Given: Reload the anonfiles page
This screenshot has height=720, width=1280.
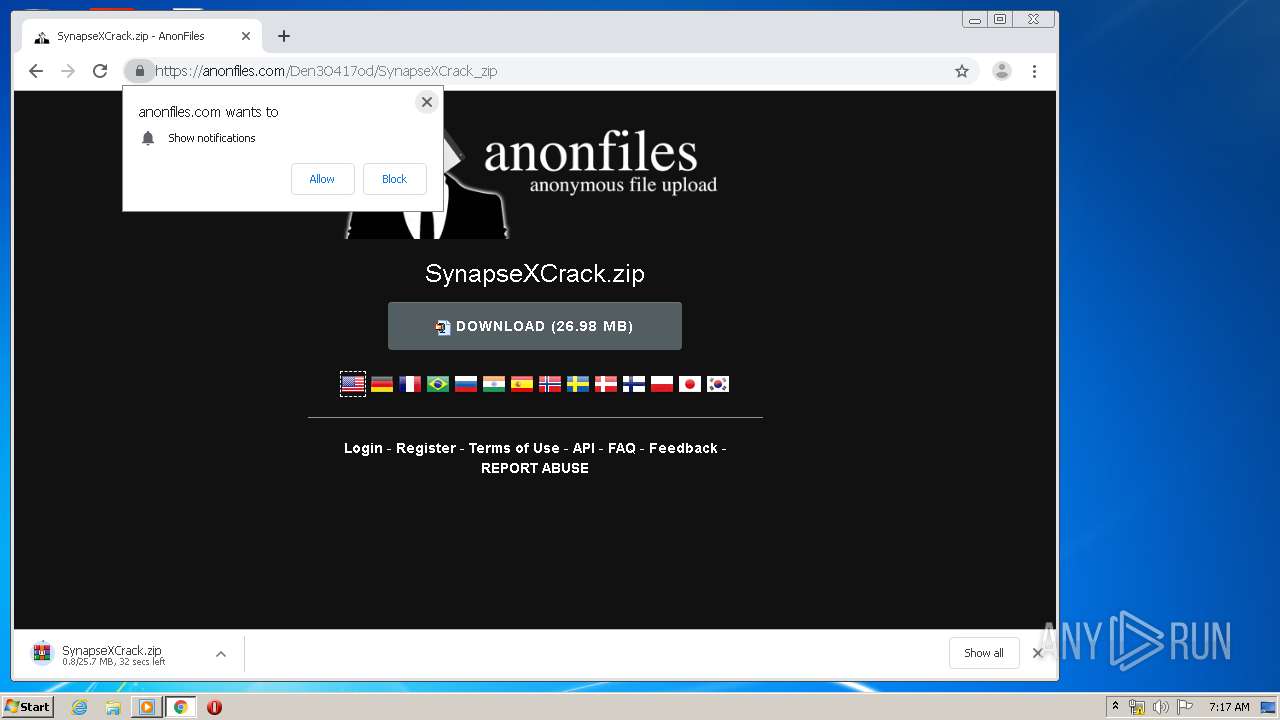Looking at the screenshot, I should click(x=100, y=71).
